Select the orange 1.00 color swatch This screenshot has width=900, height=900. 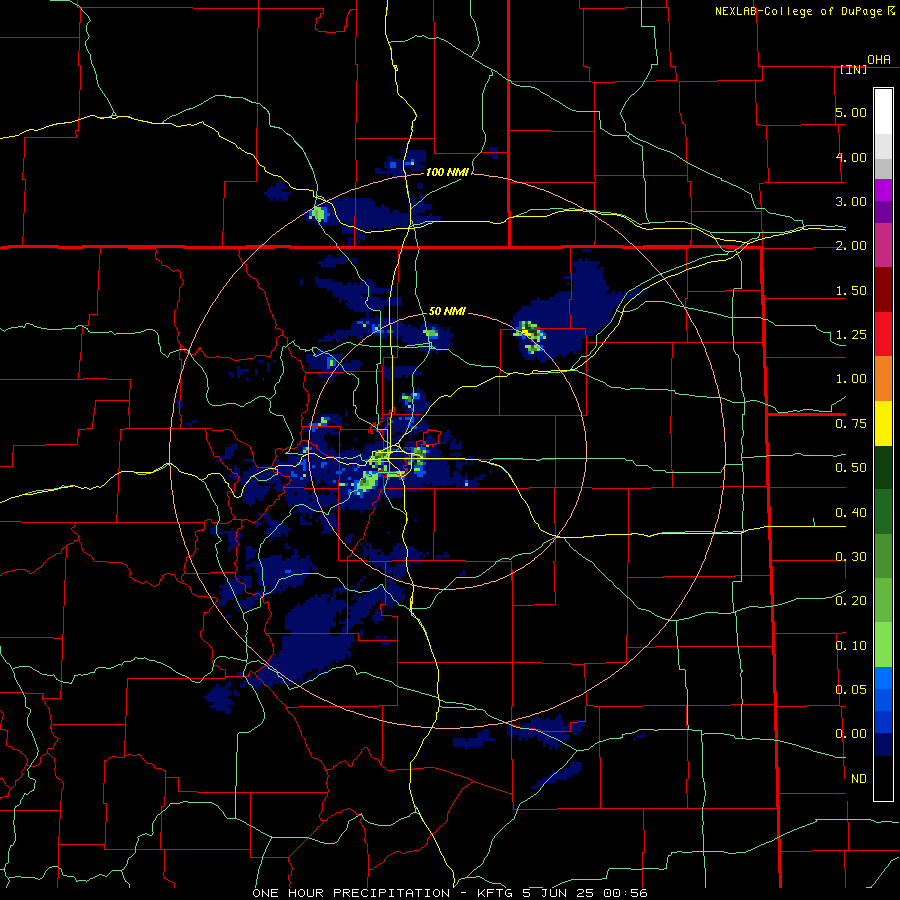883,379
